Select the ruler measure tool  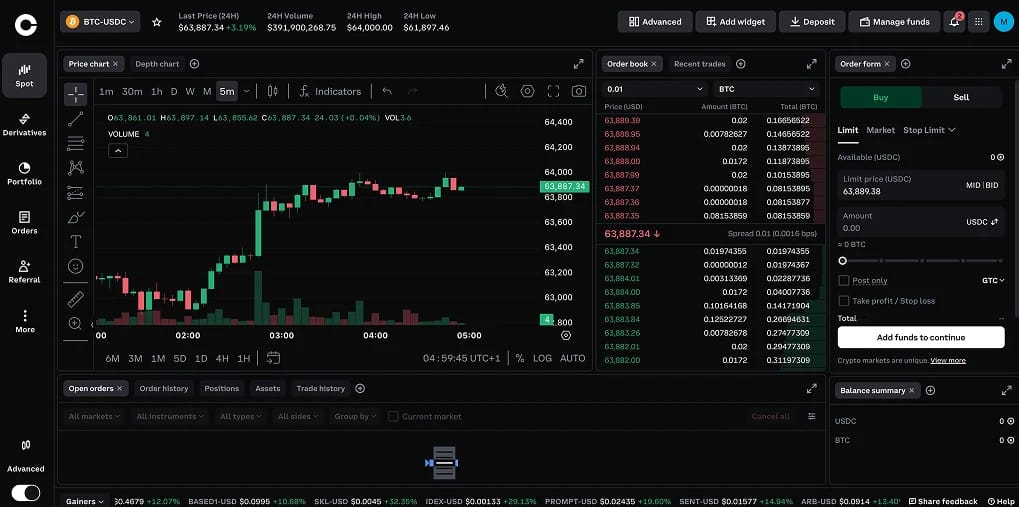click(75, 299)
